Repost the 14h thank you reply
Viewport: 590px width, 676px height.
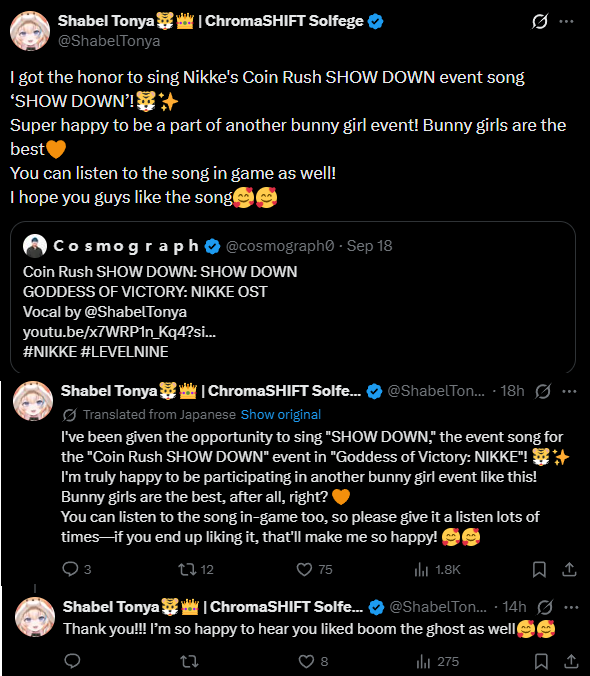click(x=189, y=661)
